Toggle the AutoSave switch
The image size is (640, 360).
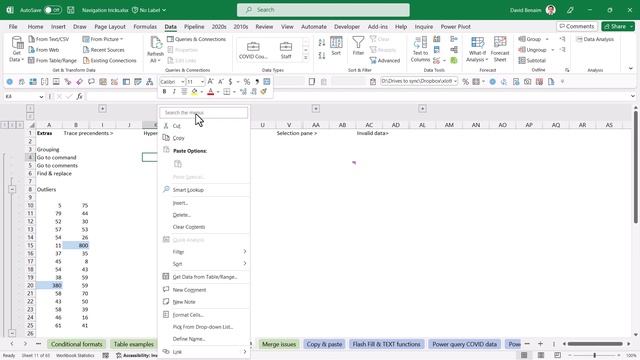(x=53, y=10)
